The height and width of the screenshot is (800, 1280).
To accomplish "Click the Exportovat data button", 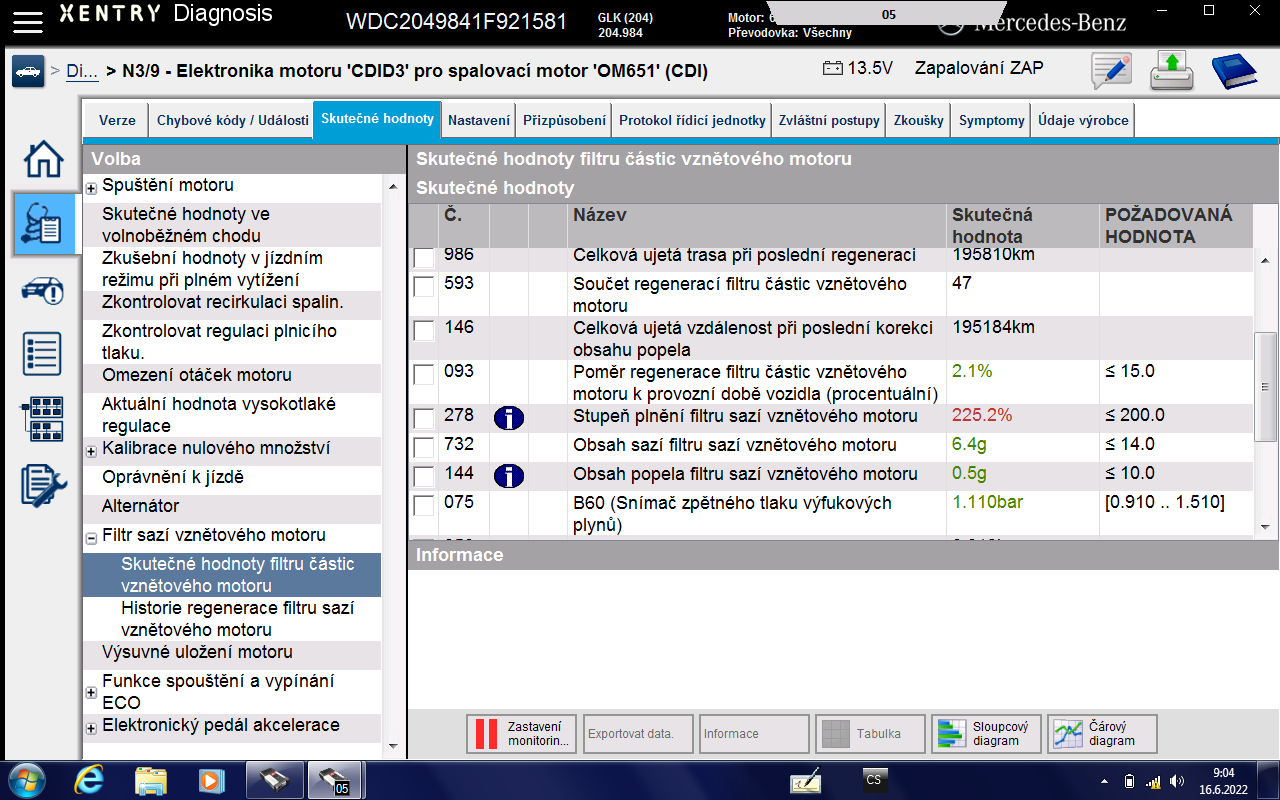I will [x=637, y=734].
